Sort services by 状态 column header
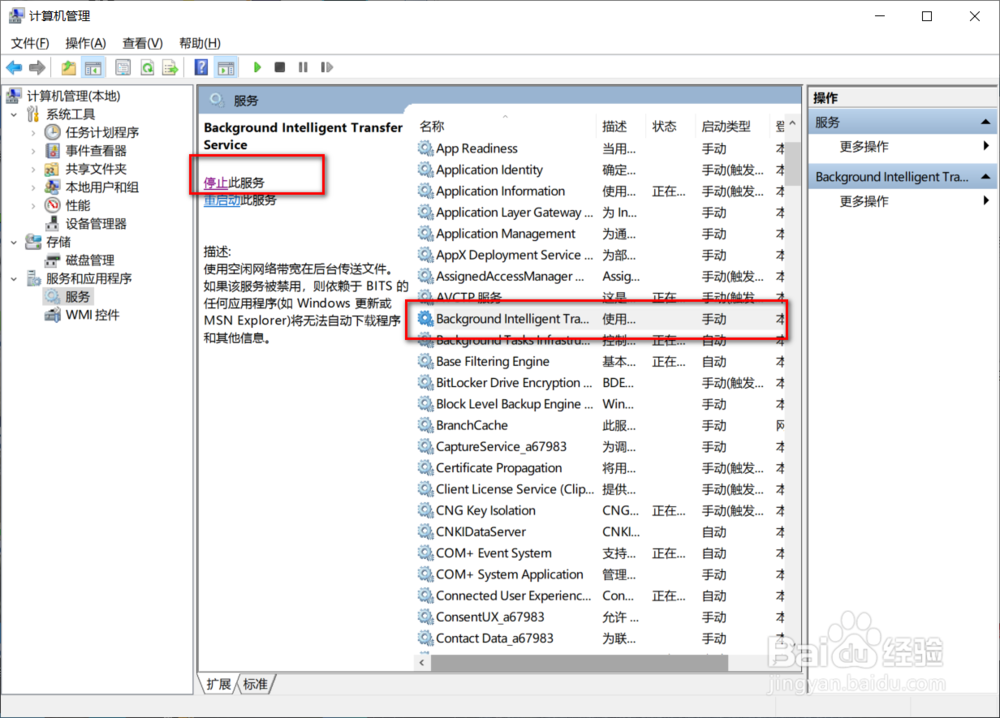Image resolution: width=1000 pixels, height=718 pixels. point(670,126)
